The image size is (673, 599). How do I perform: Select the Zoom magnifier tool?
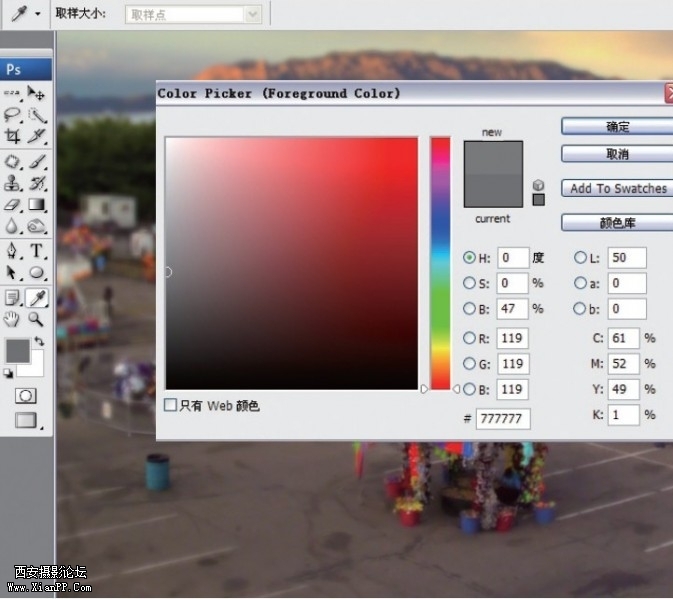[x=37, y=319]
